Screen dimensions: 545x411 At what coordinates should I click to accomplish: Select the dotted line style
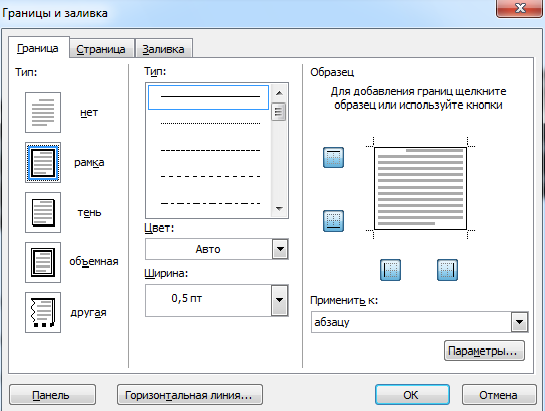coord(210,123)
